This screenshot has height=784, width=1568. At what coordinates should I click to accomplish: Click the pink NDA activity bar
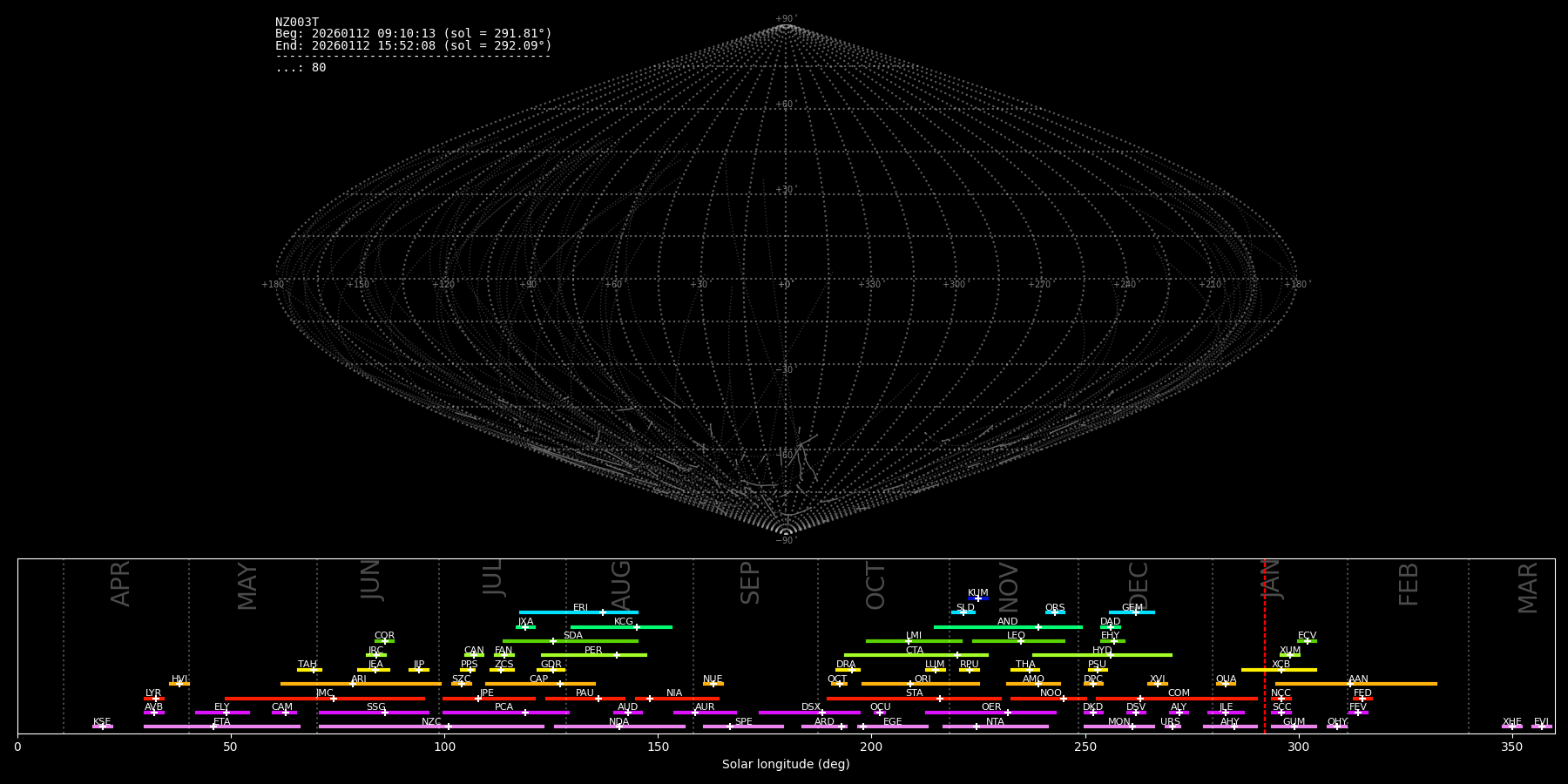619,727
